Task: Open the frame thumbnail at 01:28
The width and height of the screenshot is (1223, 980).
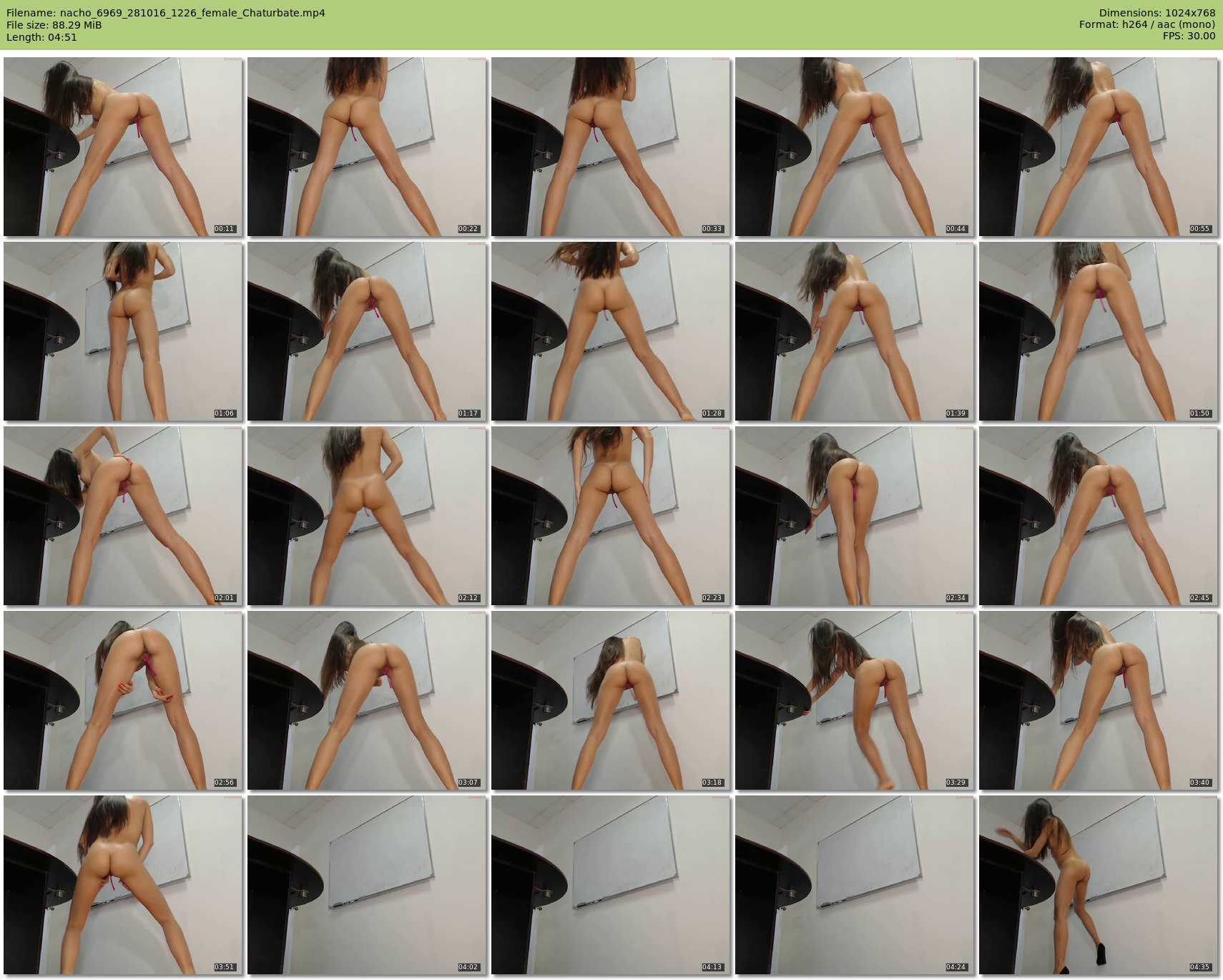Action: click(611, 331)
